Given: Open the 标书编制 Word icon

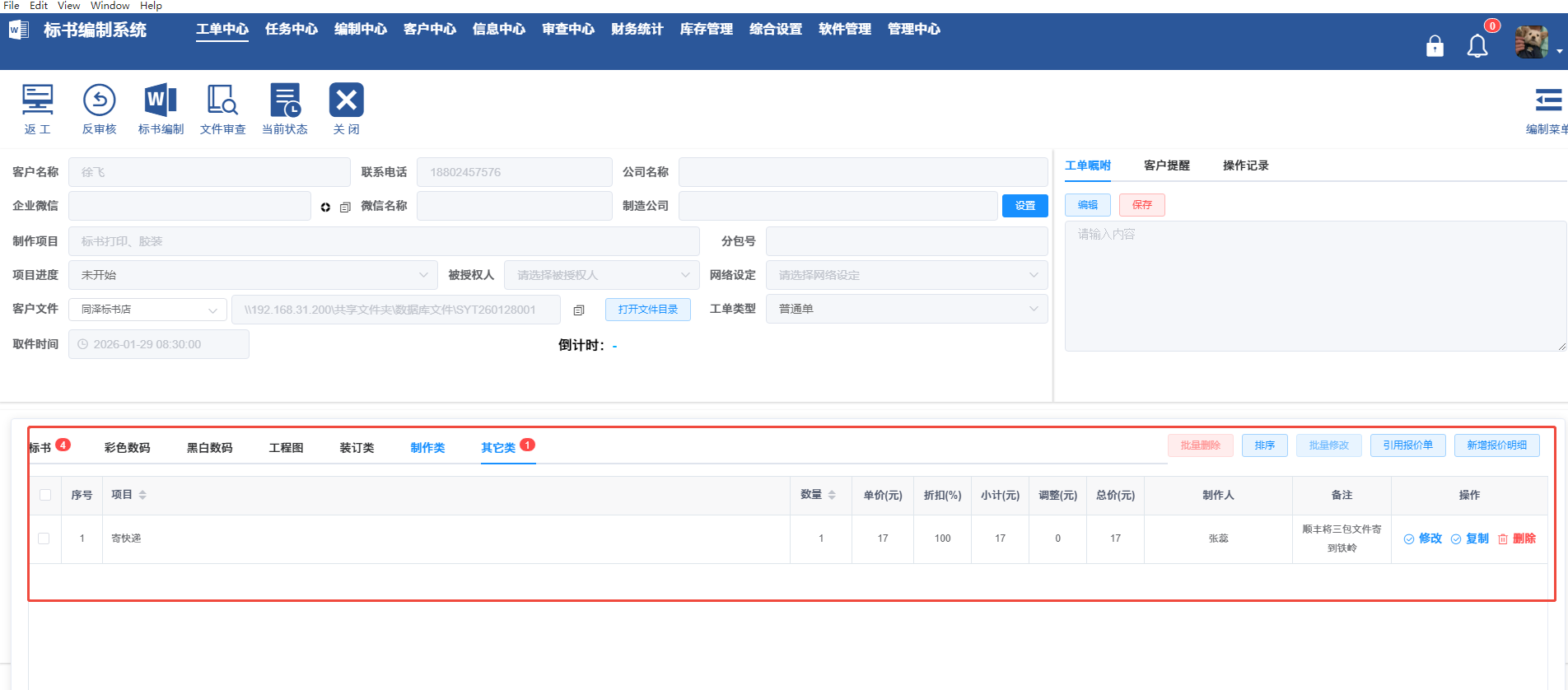Looking at the screenshot, I should coord(161,100).
